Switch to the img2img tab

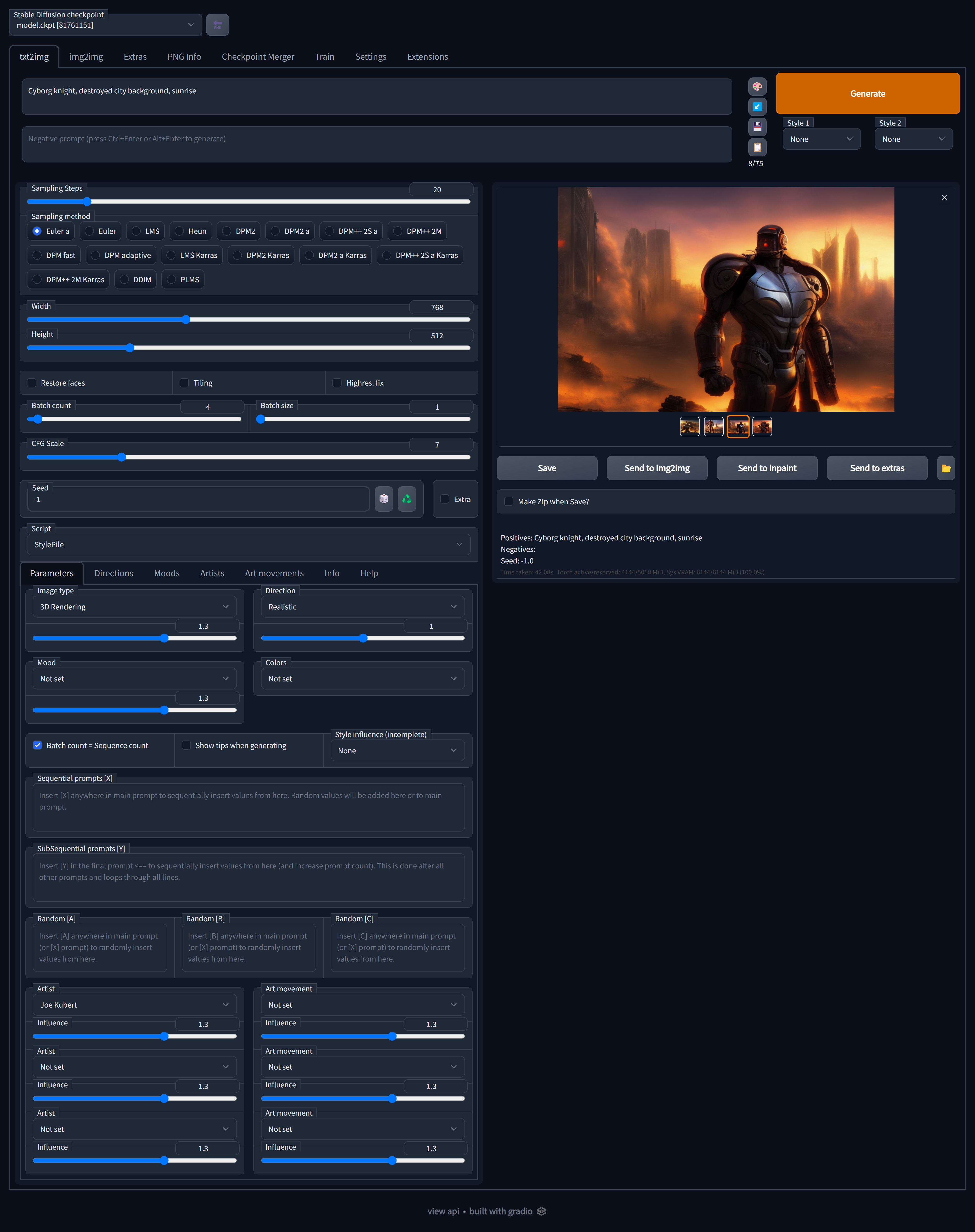point(86,56)
